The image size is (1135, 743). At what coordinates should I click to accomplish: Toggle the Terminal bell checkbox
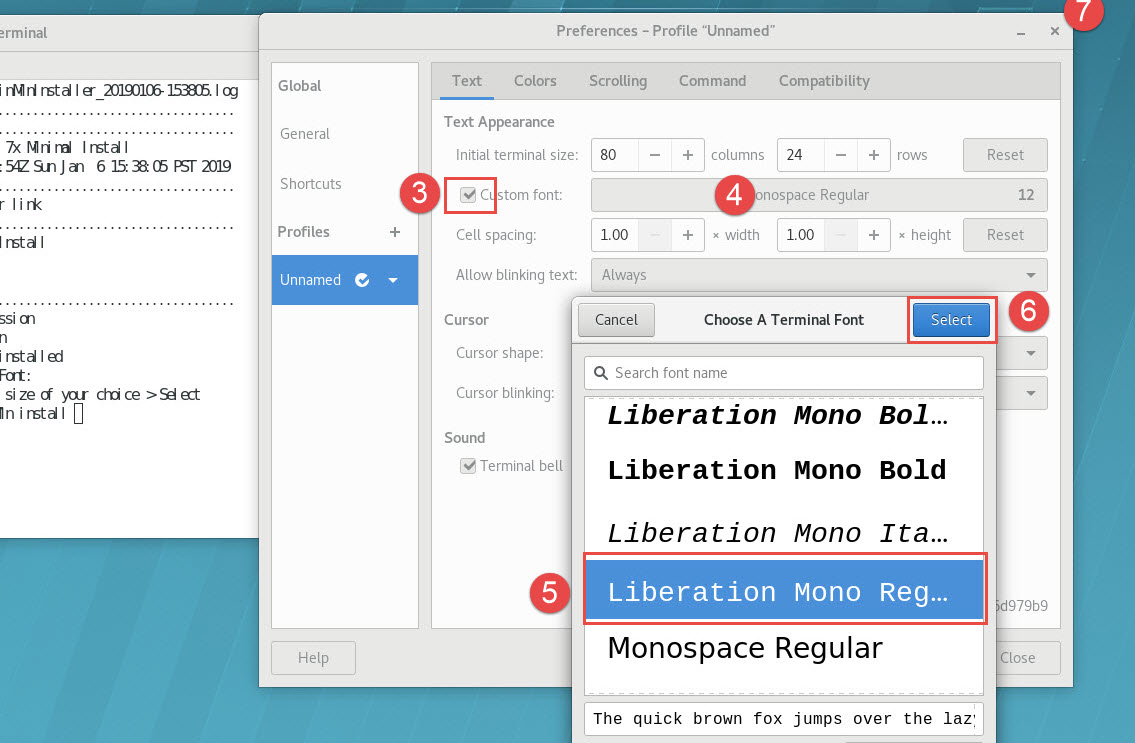coord(468,466)
